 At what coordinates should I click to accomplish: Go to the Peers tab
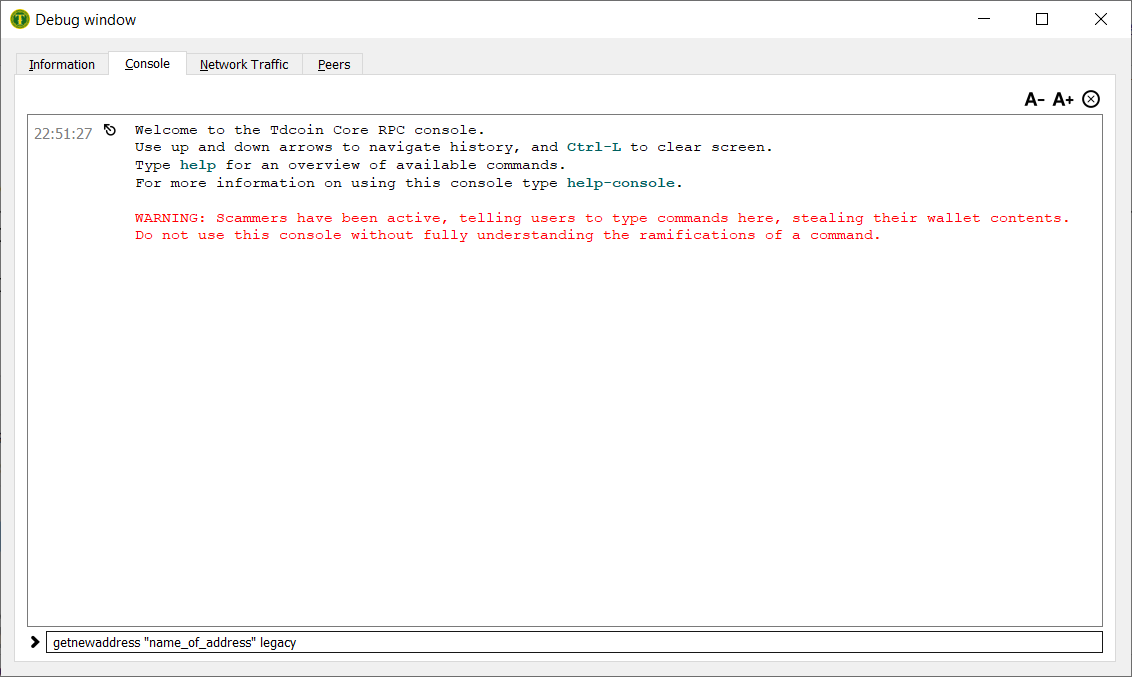334,64
